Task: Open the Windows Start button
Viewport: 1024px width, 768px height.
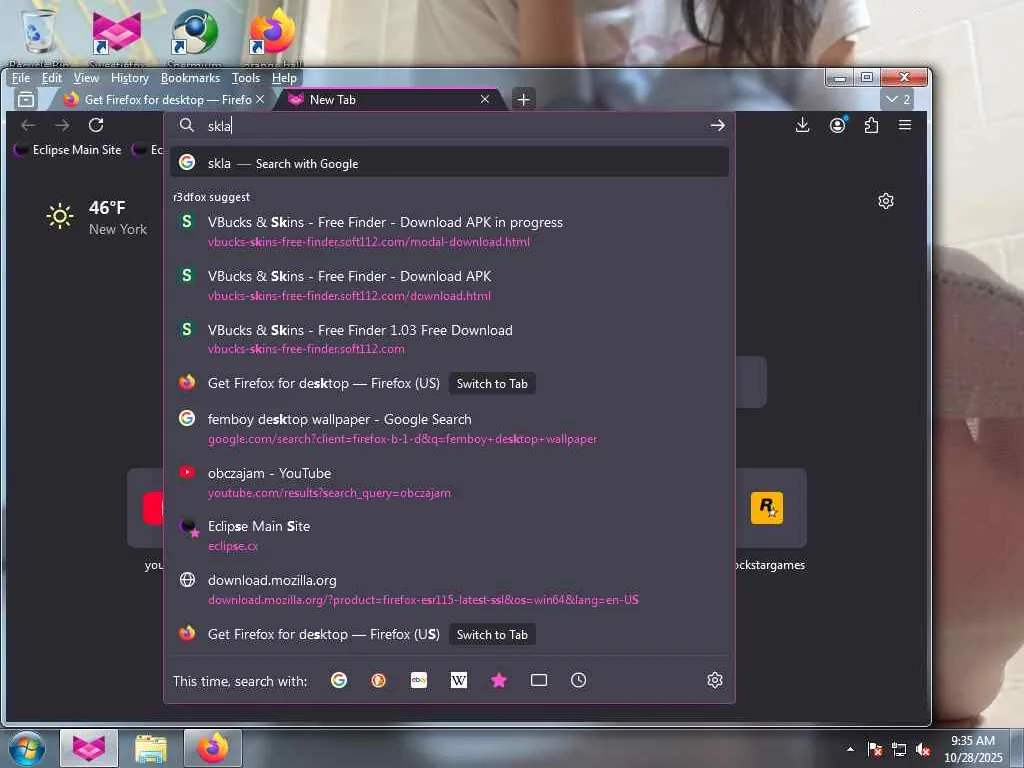Action: tap(26, 748)
